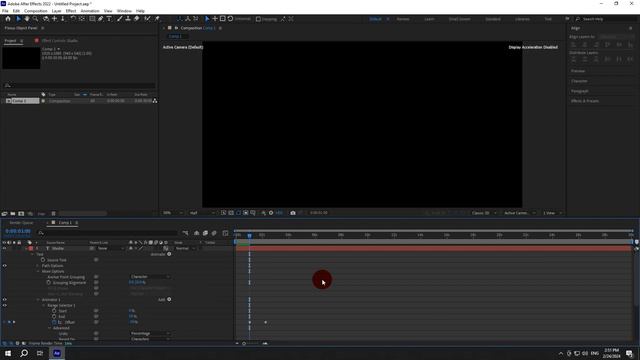640x360 pixels.
Task: Collapse the Range Selector 1 group
Action: tap(44, 305)
